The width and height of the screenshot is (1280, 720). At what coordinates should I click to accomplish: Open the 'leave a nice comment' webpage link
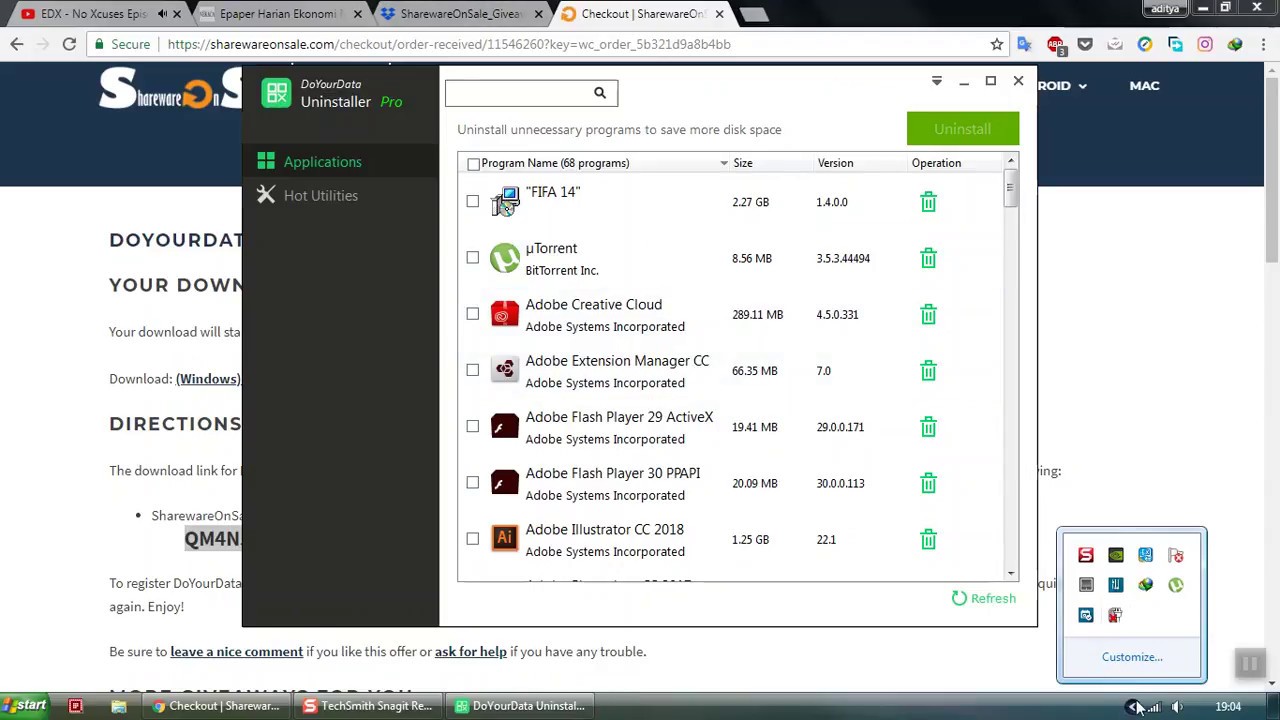(x=236, y=652)
